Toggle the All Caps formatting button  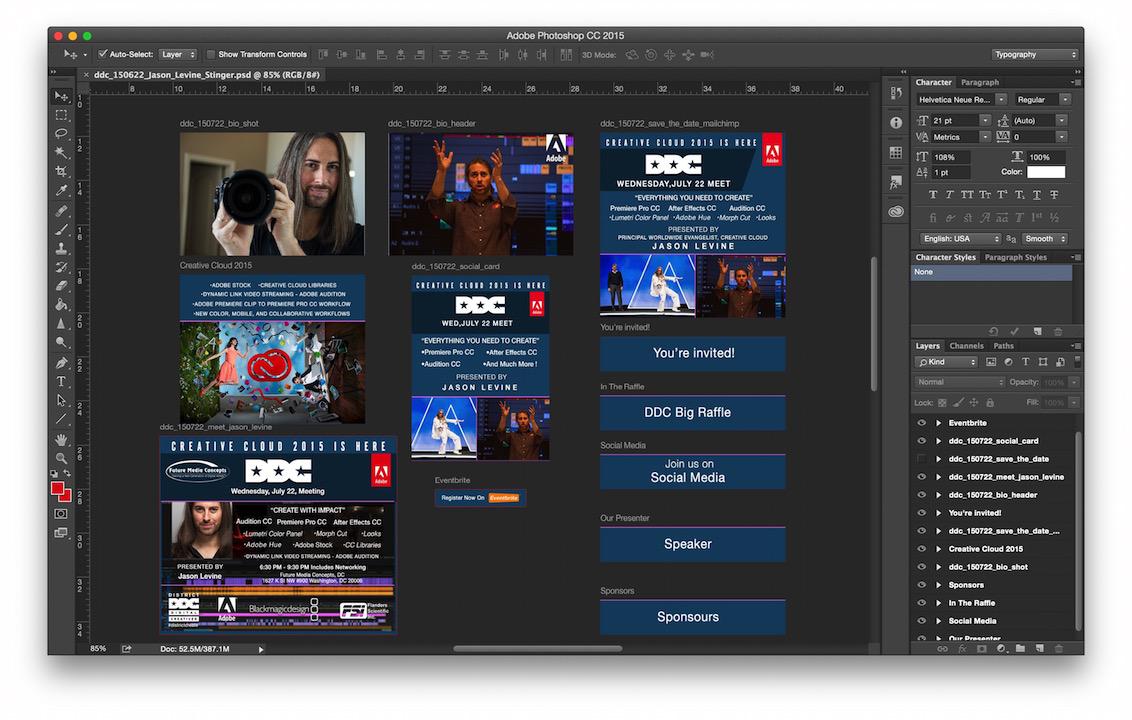click(x=967, y=194)
